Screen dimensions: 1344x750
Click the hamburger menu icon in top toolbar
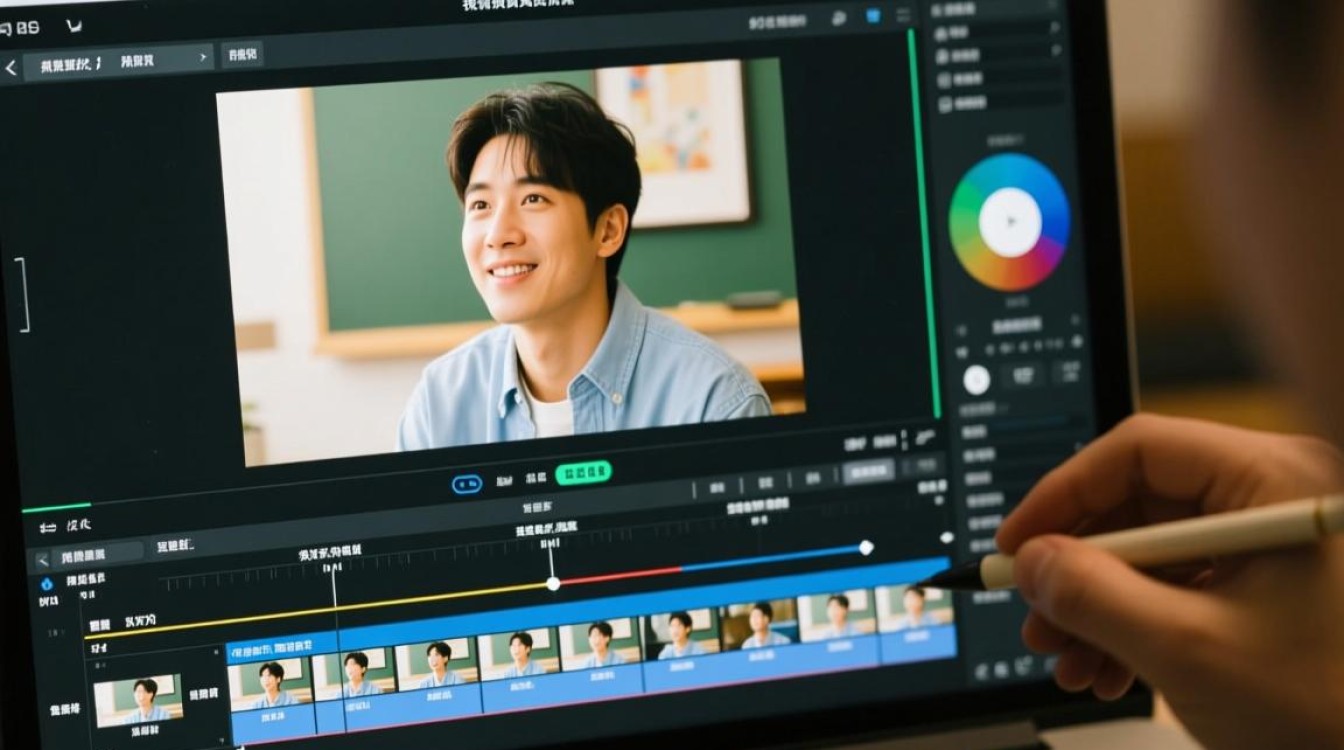pos(903,15)
